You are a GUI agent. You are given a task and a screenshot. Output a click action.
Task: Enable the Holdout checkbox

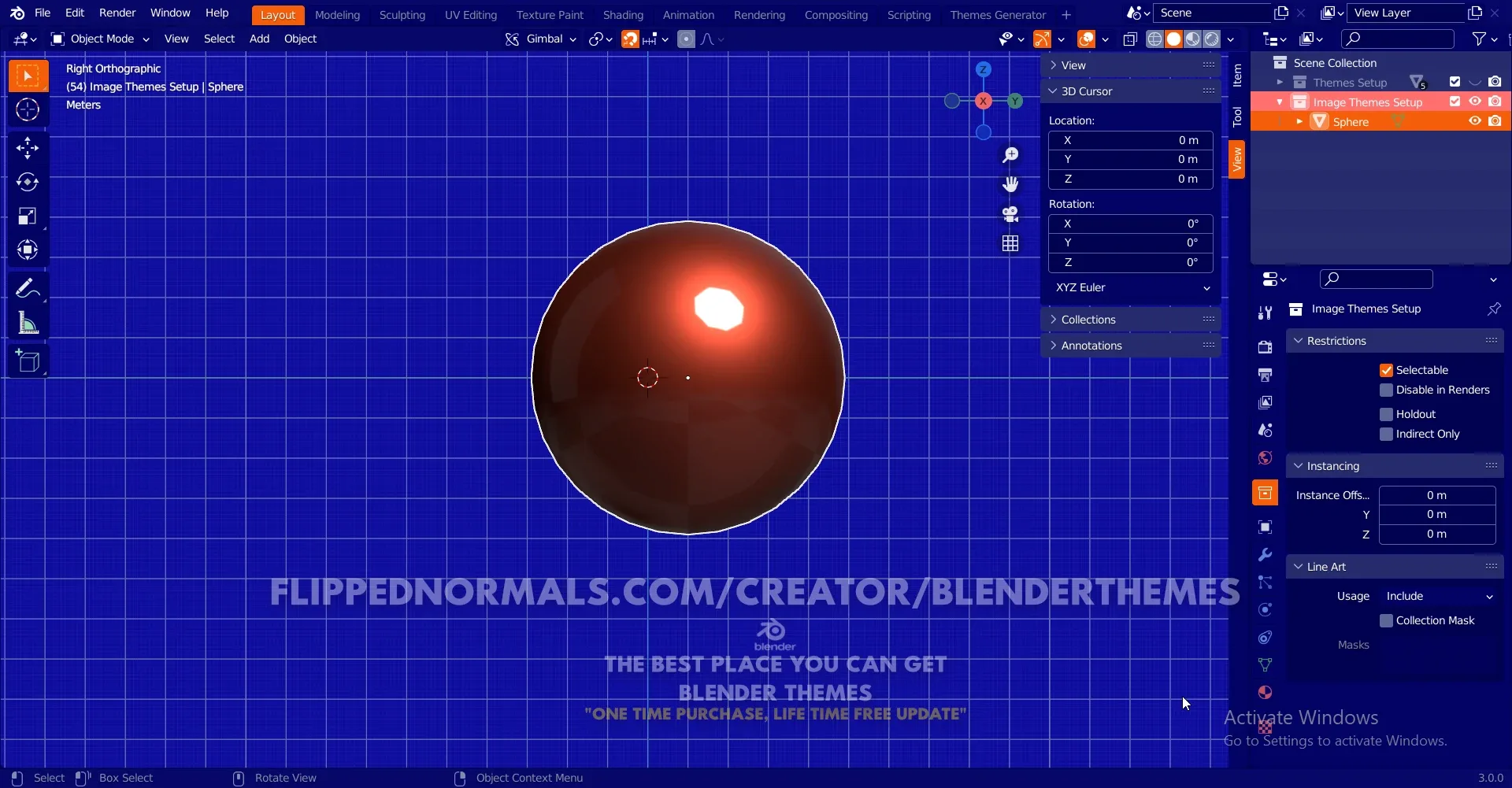point(1386,414)
